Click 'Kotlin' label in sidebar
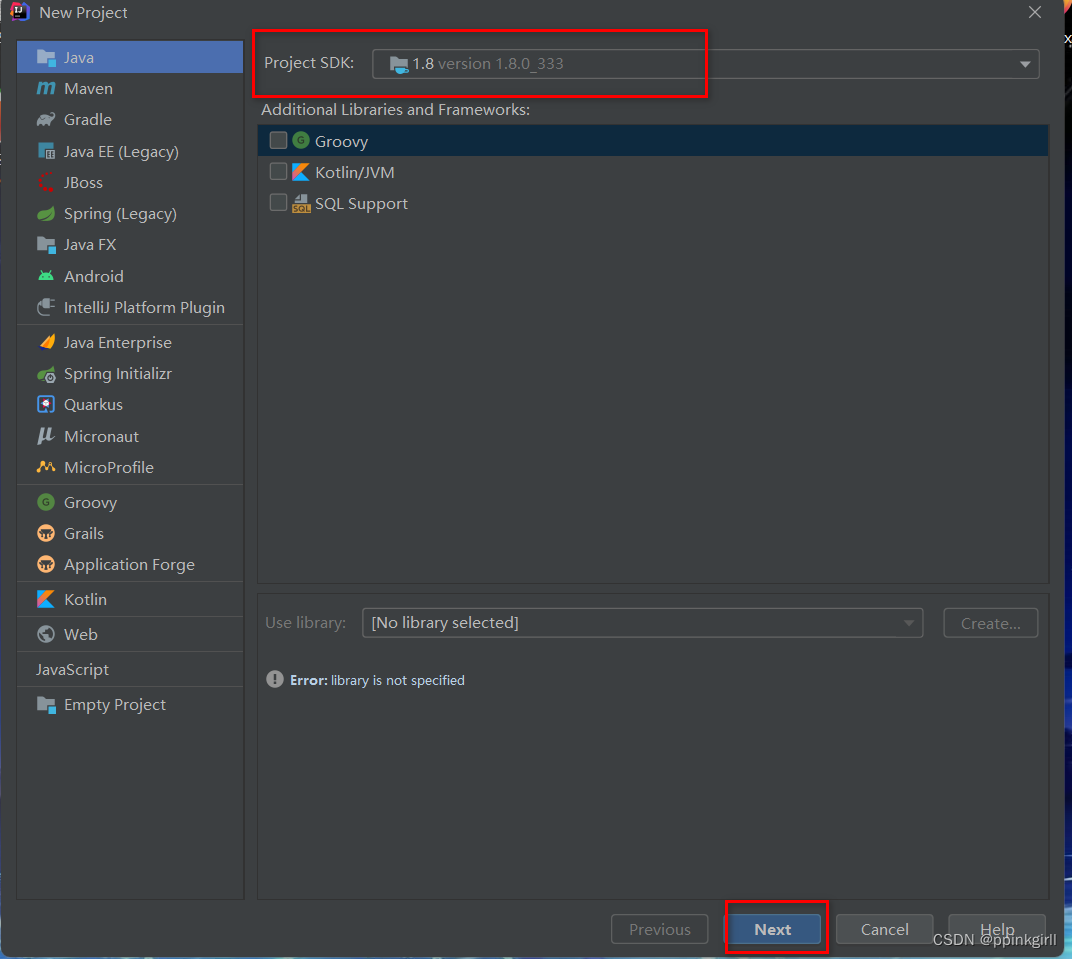 pyautogui.click(x=85, y=599)
